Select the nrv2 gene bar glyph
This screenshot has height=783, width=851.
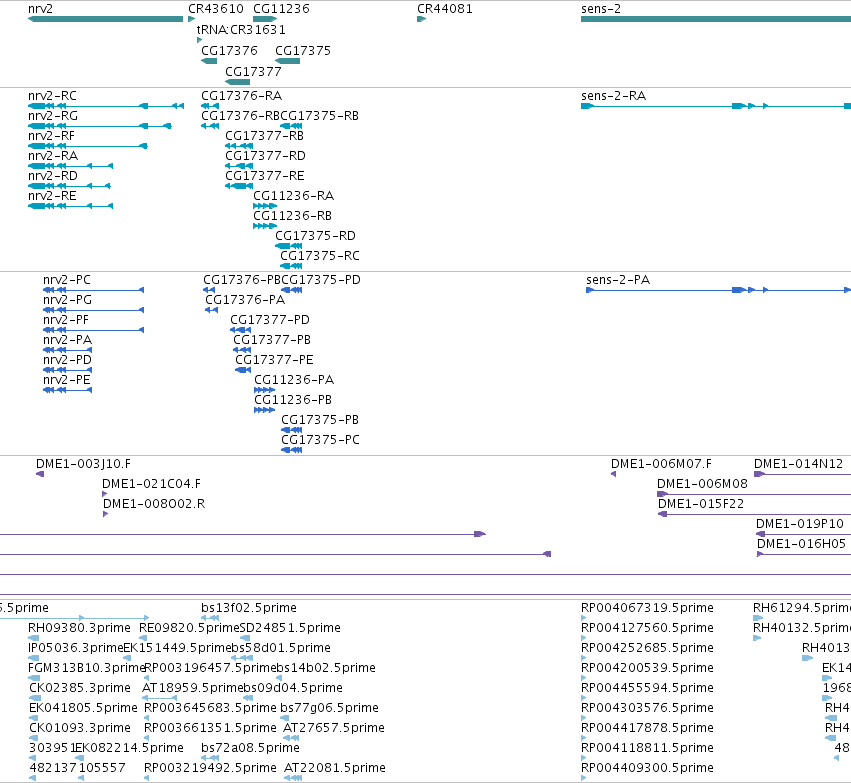coord(105,19)
